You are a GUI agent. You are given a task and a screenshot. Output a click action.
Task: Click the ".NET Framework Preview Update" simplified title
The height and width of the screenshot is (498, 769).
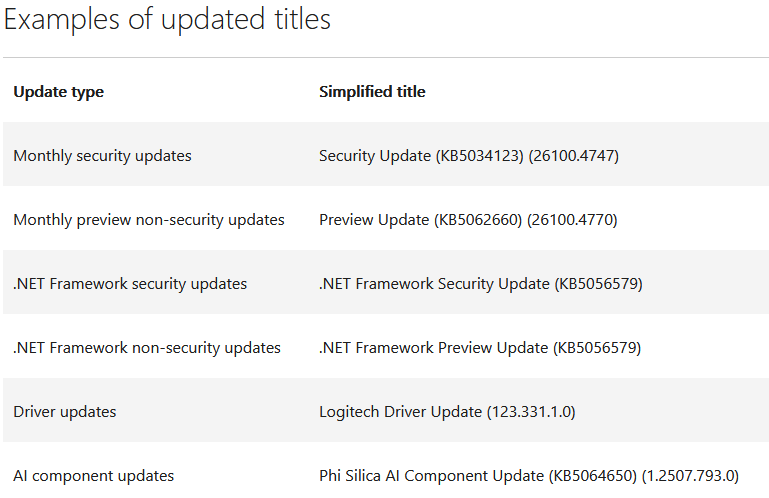(433, 348)
